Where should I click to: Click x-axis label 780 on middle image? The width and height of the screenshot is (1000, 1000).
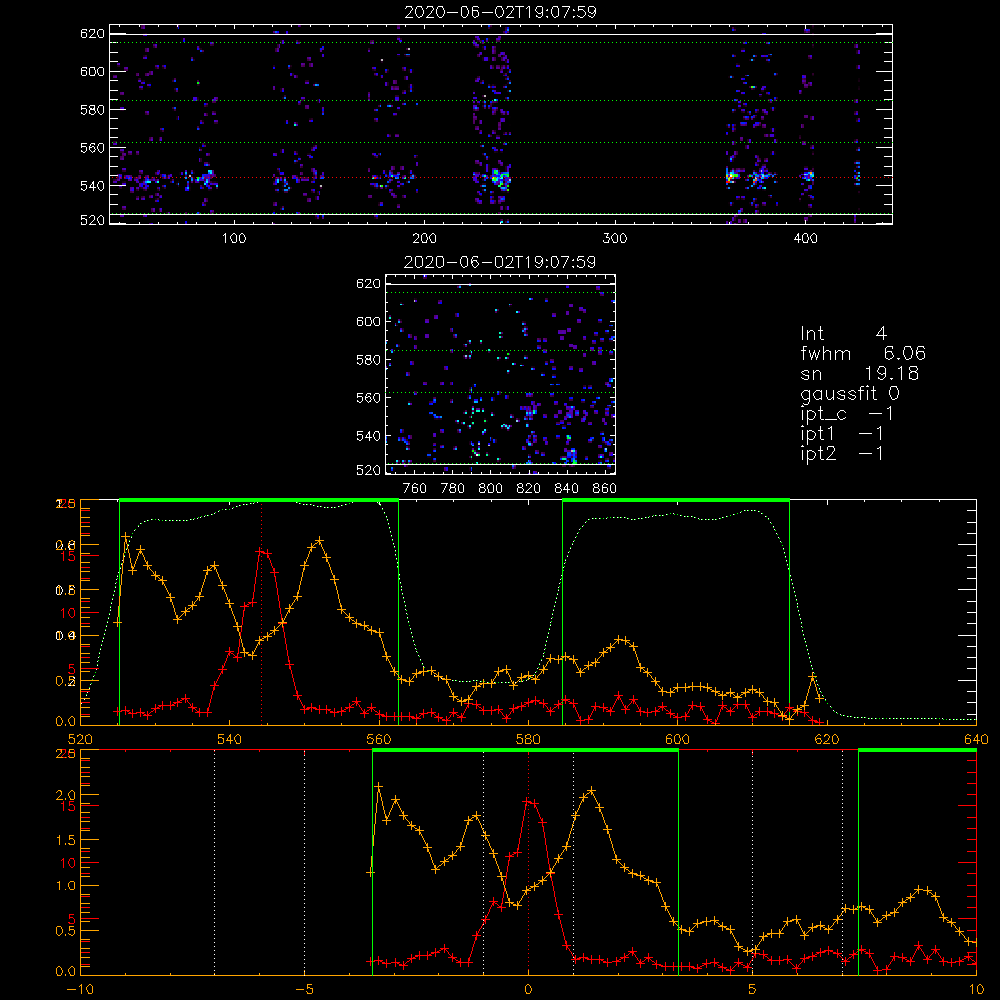[453, 489]
